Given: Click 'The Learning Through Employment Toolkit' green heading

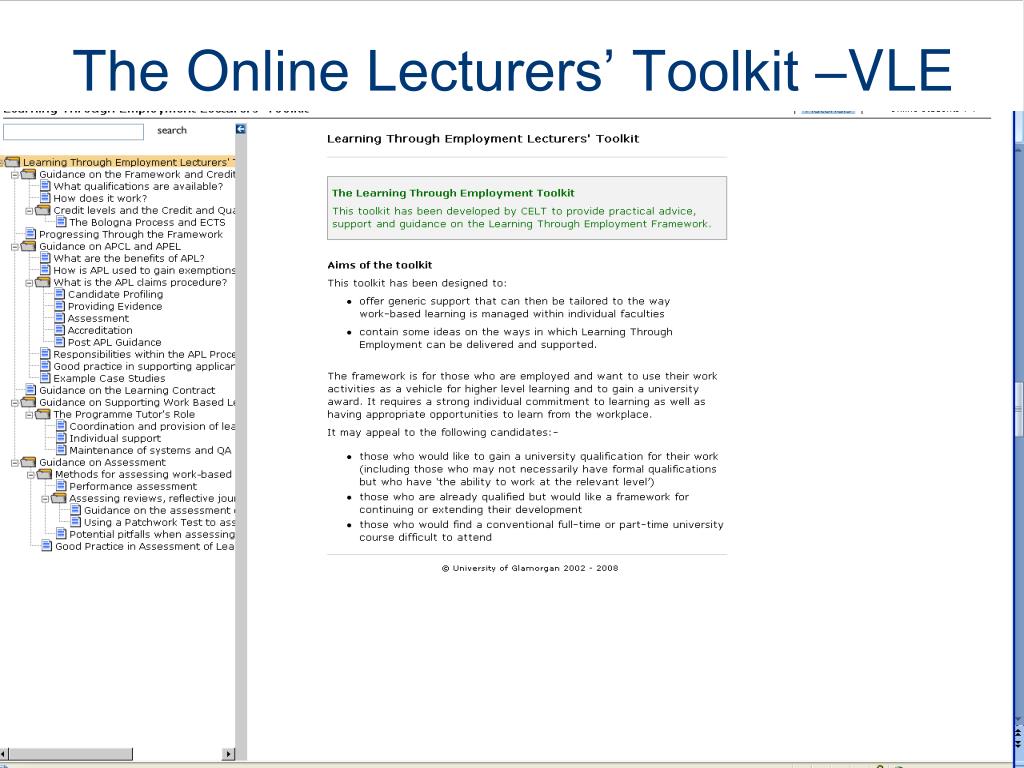Looking at the screenshot, I should pos(453,193).
